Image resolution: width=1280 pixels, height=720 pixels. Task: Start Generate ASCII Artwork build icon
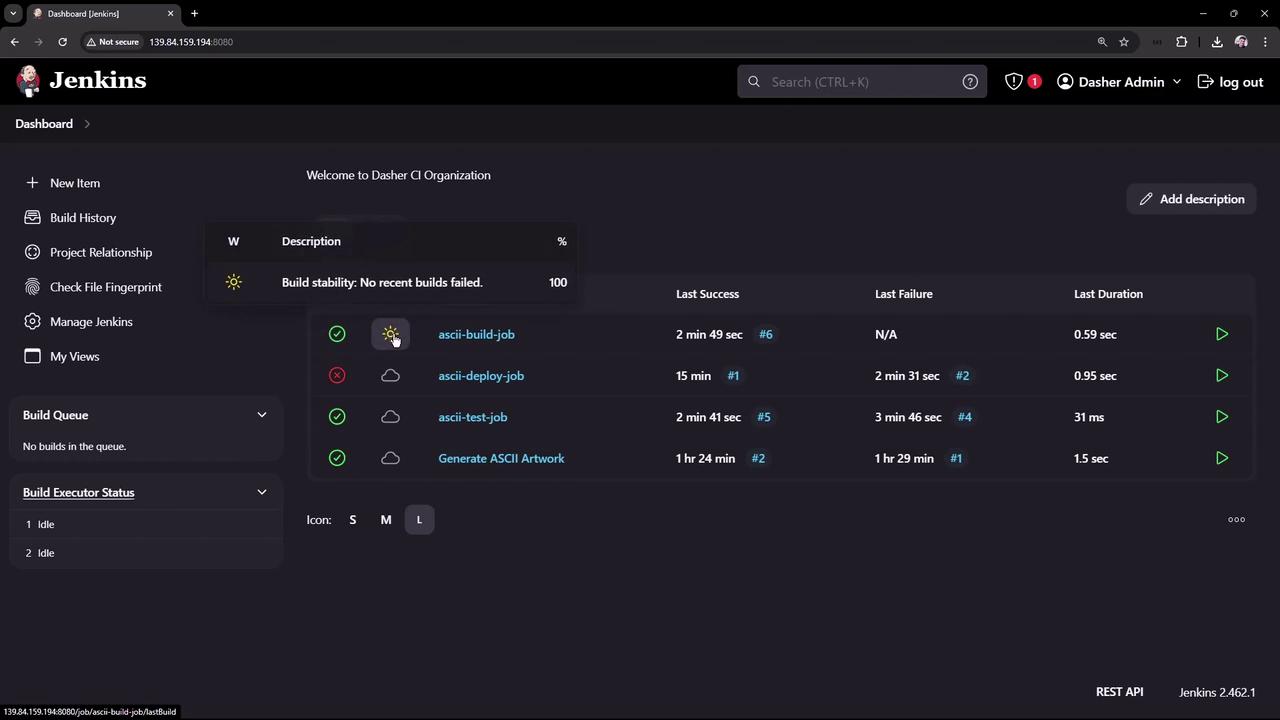tap(1221, 458)
